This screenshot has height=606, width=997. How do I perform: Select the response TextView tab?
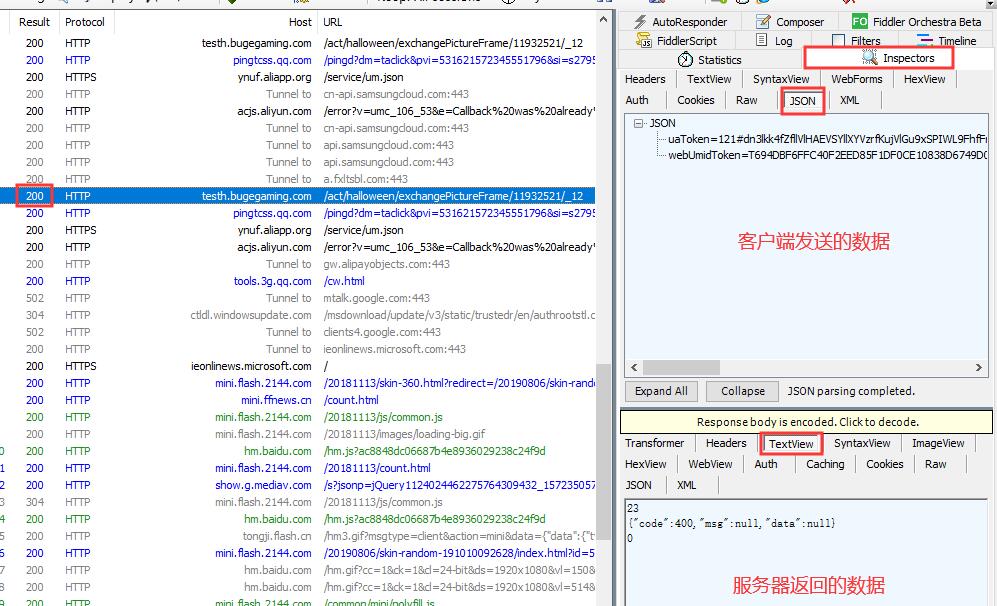click(791, 444)
